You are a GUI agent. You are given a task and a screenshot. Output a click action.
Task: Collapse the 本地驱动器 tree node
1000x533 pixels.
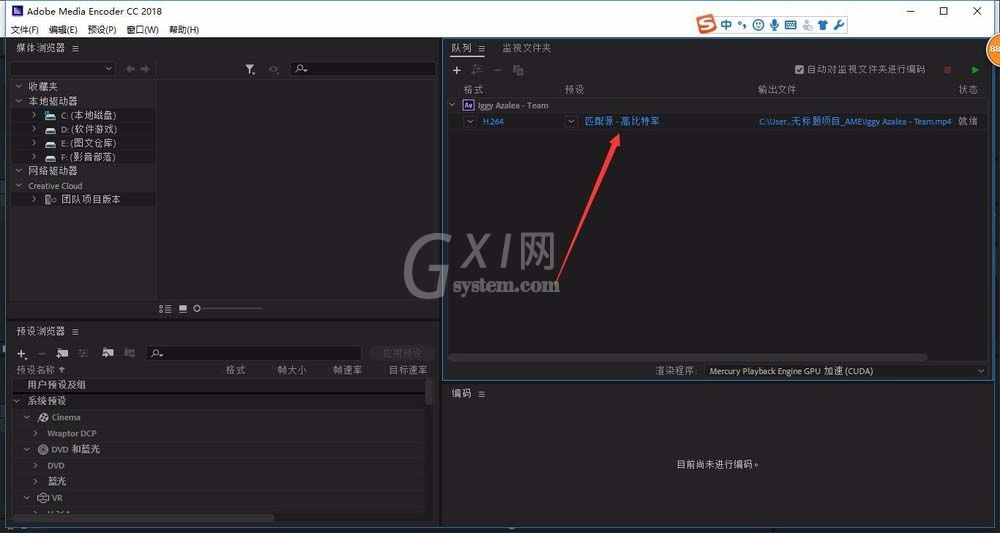[x=19, y=101]
